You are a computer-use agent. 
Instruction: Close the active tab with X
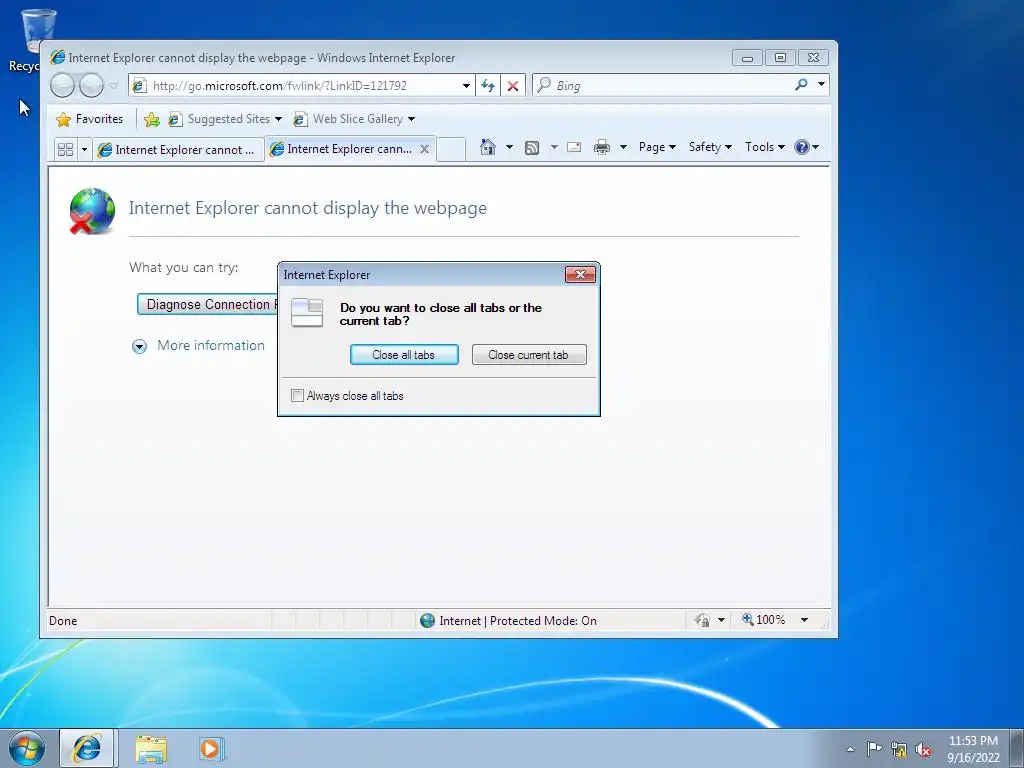[x=424, y=149]
